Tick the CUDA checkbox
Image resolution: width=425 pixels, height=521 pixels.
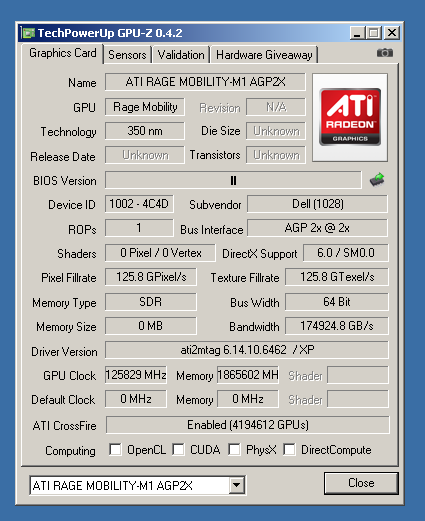(x=178, y=449)
